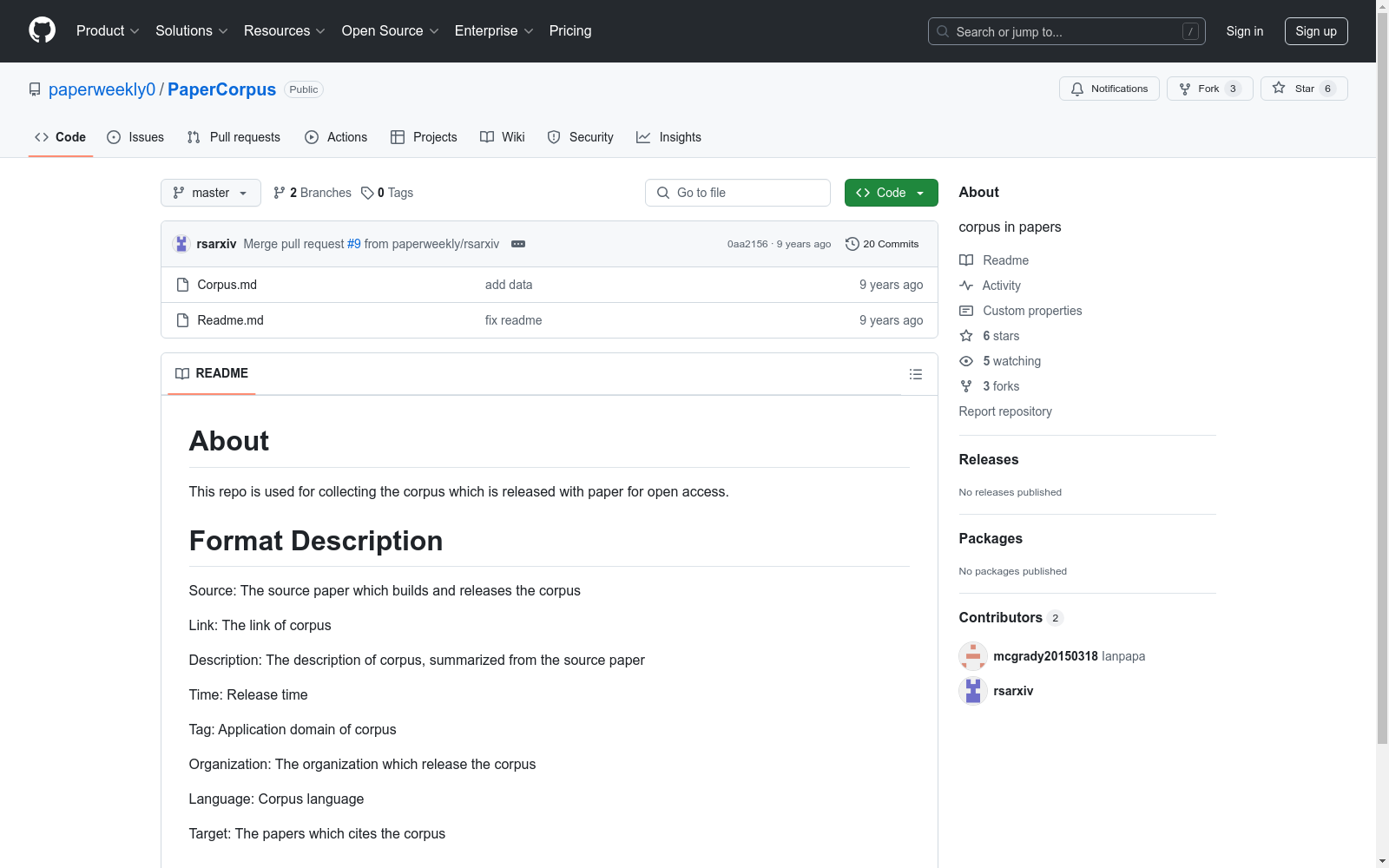Screen dimensions: 1389x868
Task: Click the GitHub logo icon
Action: (42, 30)
